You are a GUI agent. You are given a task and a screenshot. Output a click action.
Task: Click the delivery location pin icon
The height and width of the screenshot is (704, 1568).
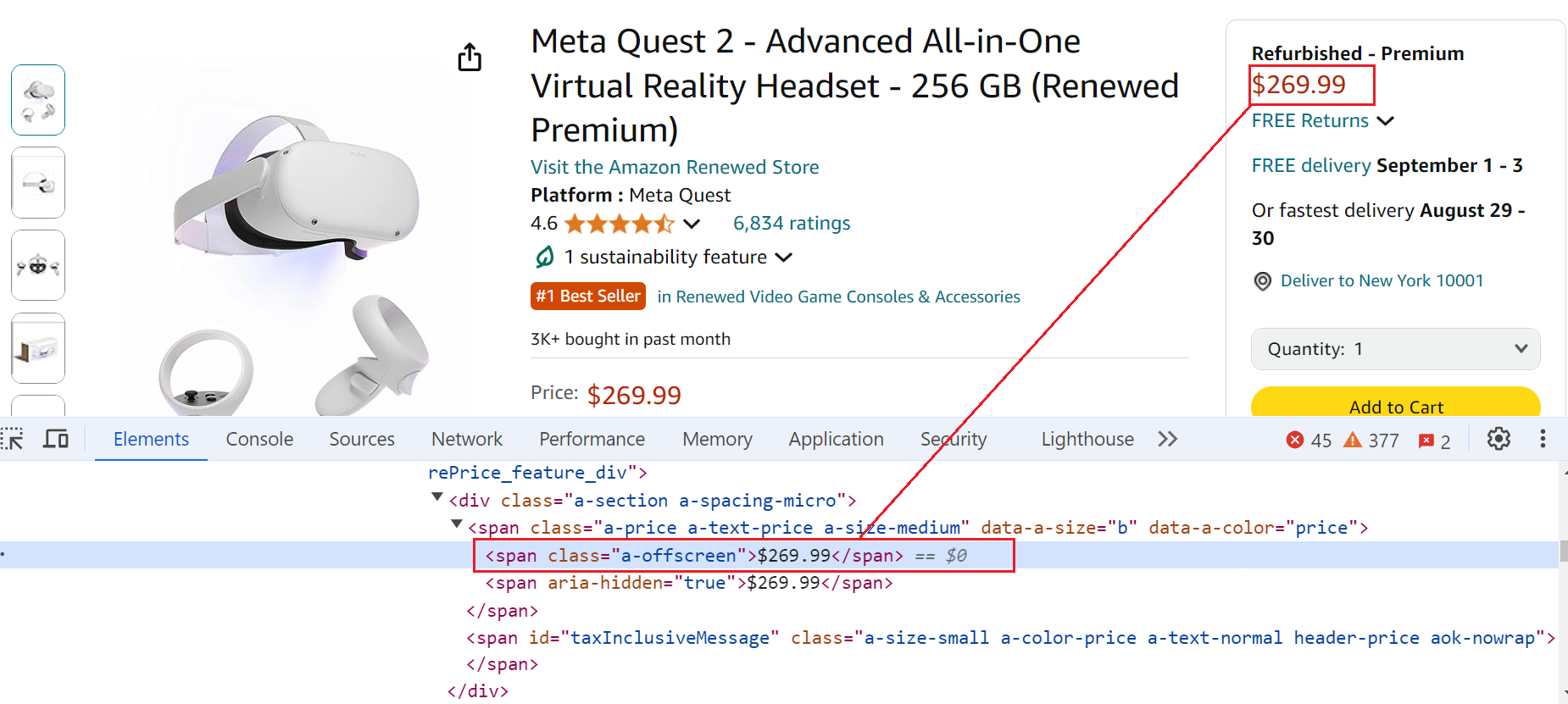click(x=1262, y=281)
